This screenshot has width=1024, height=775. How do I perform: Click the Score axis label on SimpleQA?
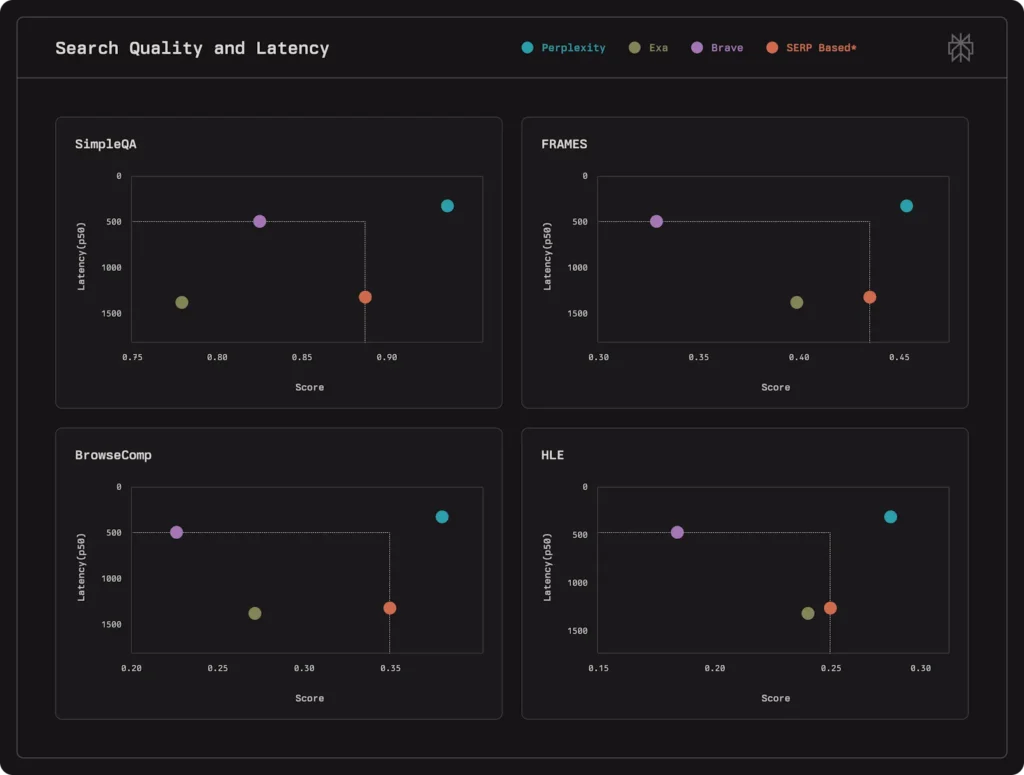(x=309, y=387)
